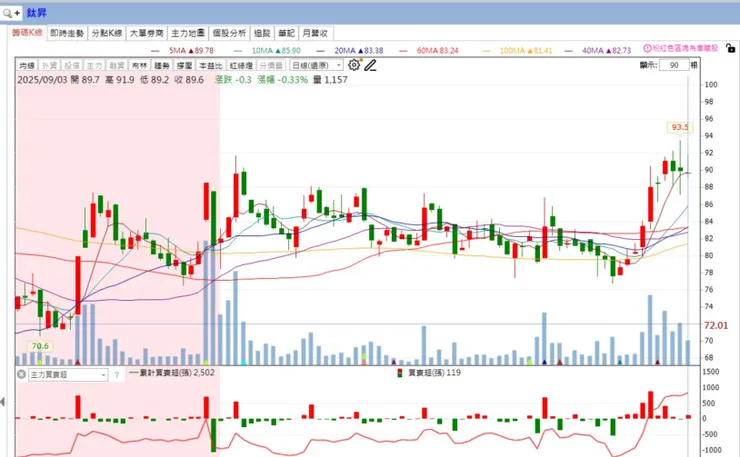
Task: Click the 72.01 price line label
Action: click(x=716, y=325)
